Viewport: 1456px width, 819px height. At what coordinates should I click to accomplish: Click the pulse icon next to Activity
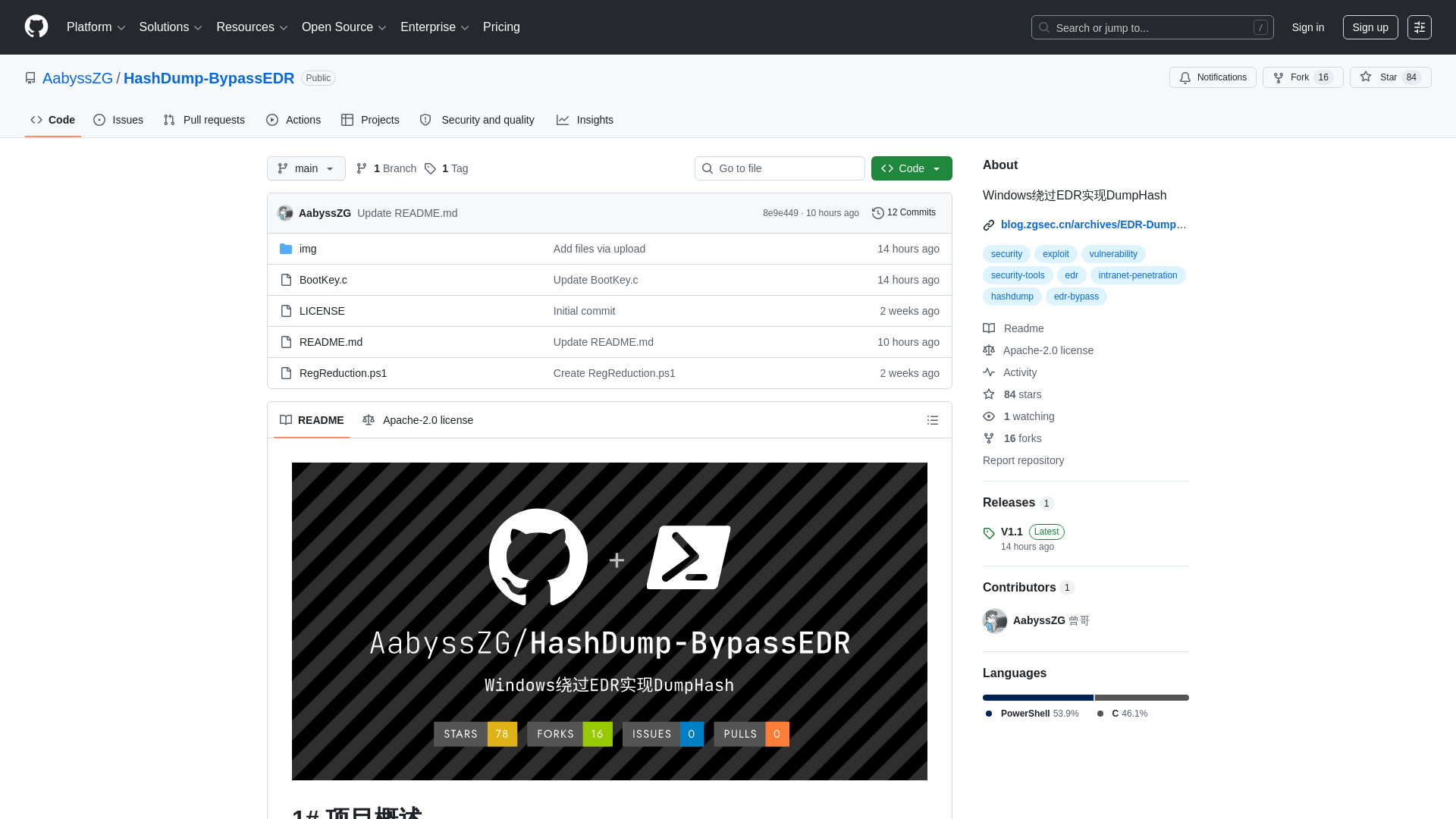(989, 372)
